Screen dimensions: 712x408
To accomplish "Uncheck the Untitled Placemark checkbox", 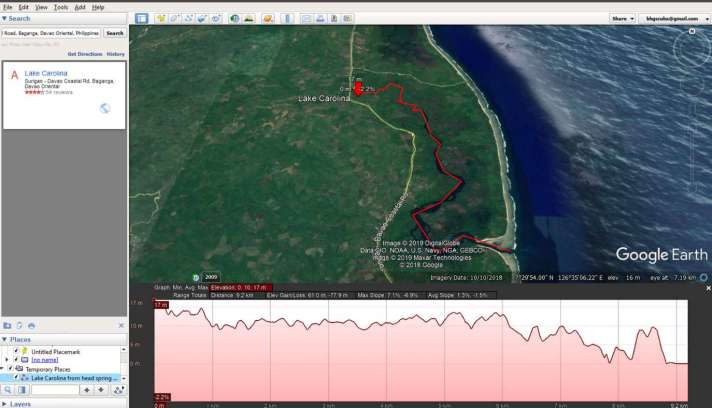I will pos(15,351).
